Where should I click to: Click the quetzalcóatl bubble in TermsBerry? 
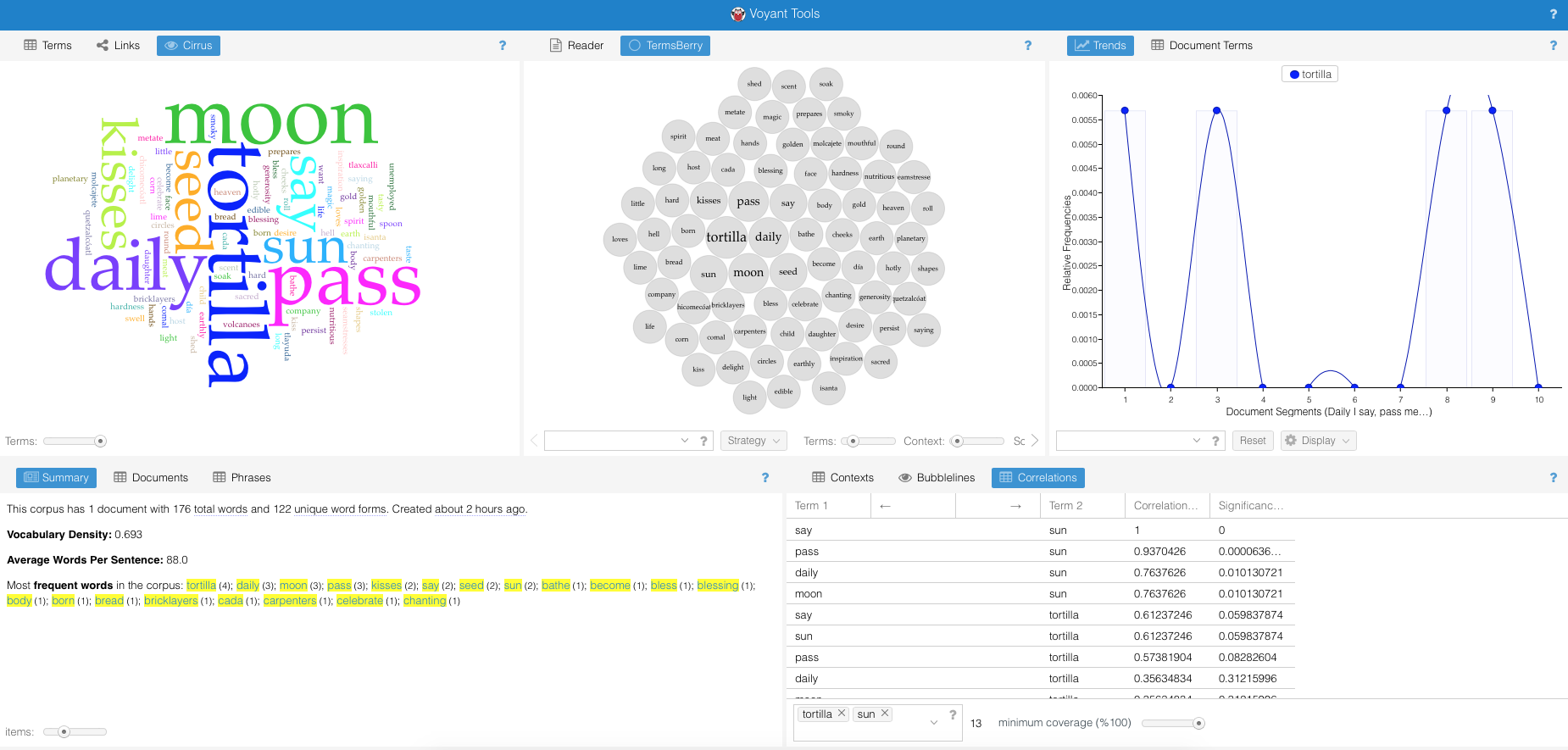click(x=909, y=298)
